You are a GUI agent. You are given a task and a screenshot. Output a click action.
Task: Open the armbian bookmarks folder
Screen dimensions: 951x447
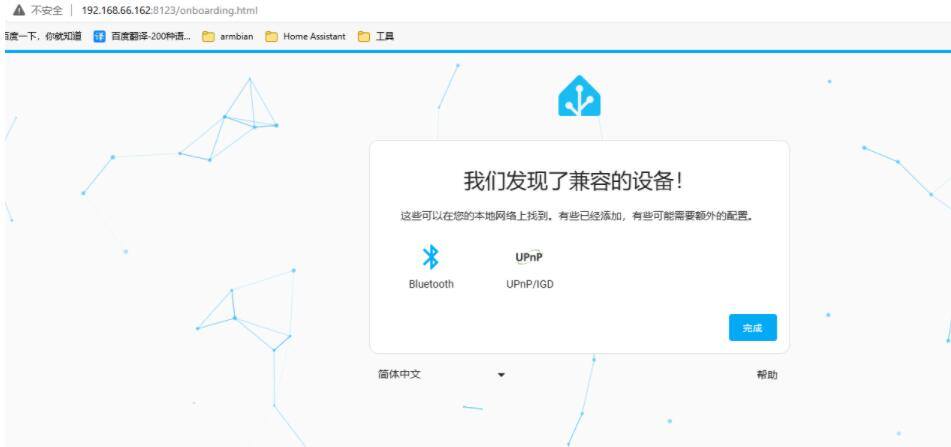[228, 36]
